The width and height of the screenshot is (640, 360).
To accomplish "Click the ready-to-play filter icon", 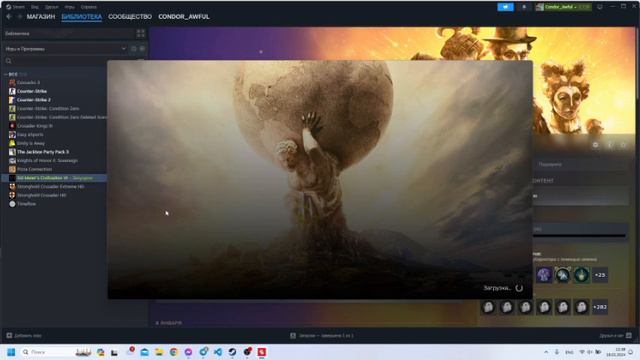I will pyautogui.click(x=142, y=49).
